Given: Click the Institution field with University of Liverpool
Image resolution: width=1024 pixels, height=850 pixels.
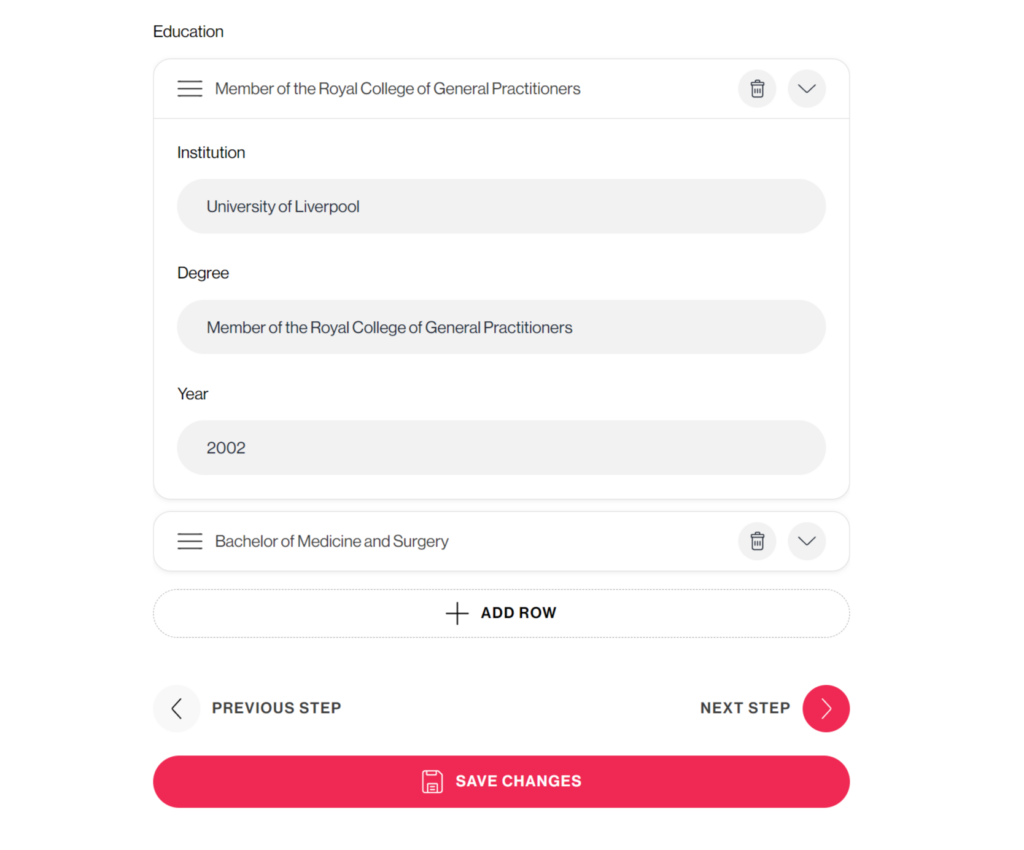Looking at the screenshot, I should 501,207.
